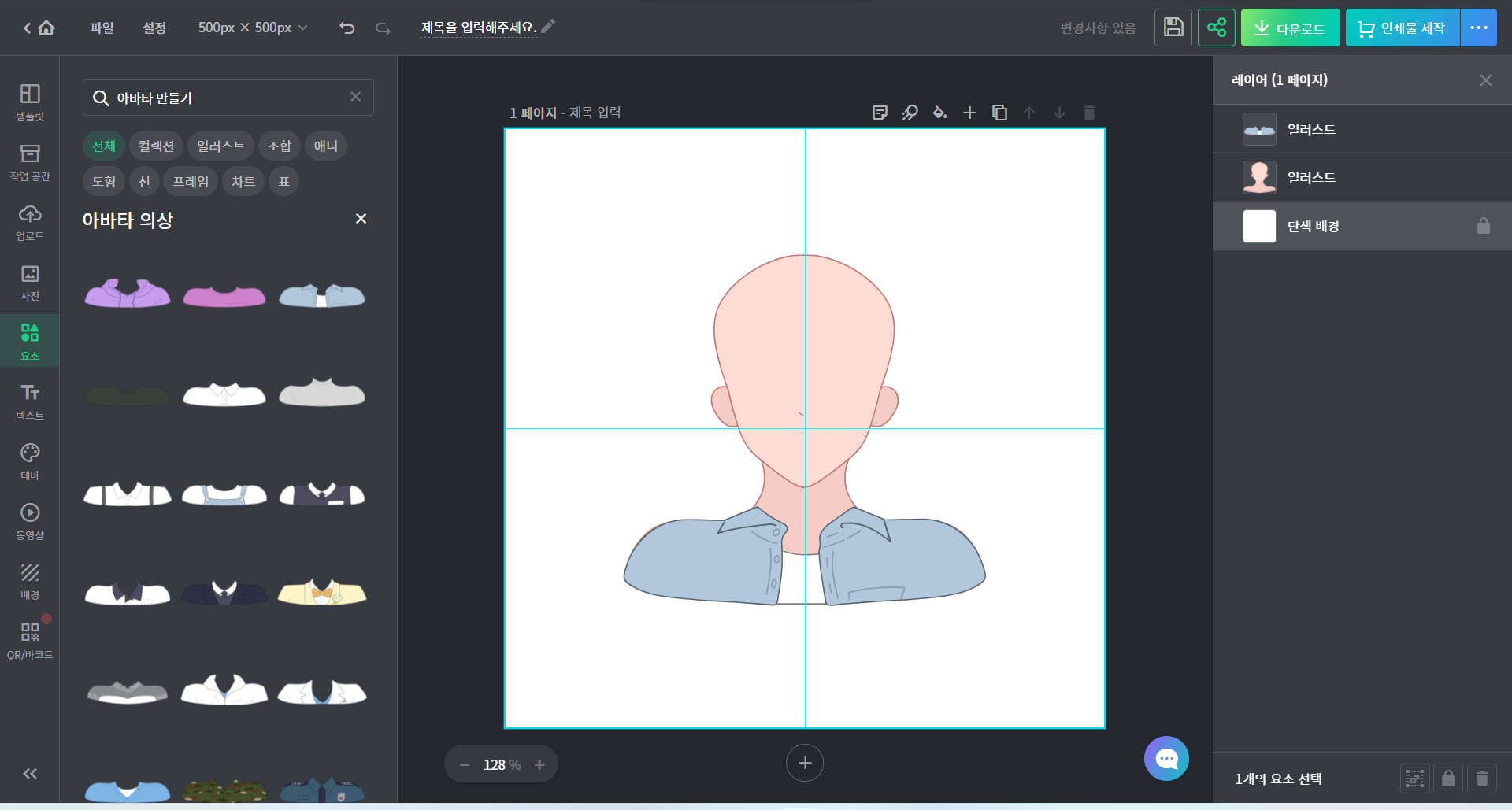
Task: Delete selected element with bottom trash icon
Action: point(1482,779)
